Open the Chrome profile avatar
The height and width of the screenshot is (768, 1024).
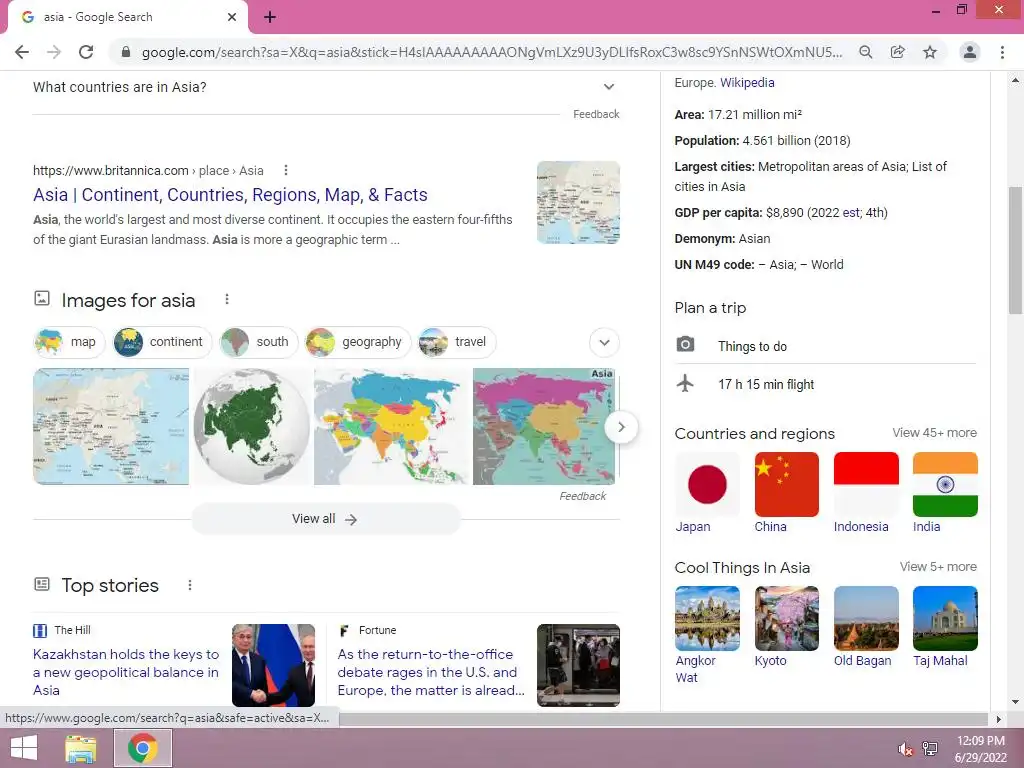coord(970,52)
